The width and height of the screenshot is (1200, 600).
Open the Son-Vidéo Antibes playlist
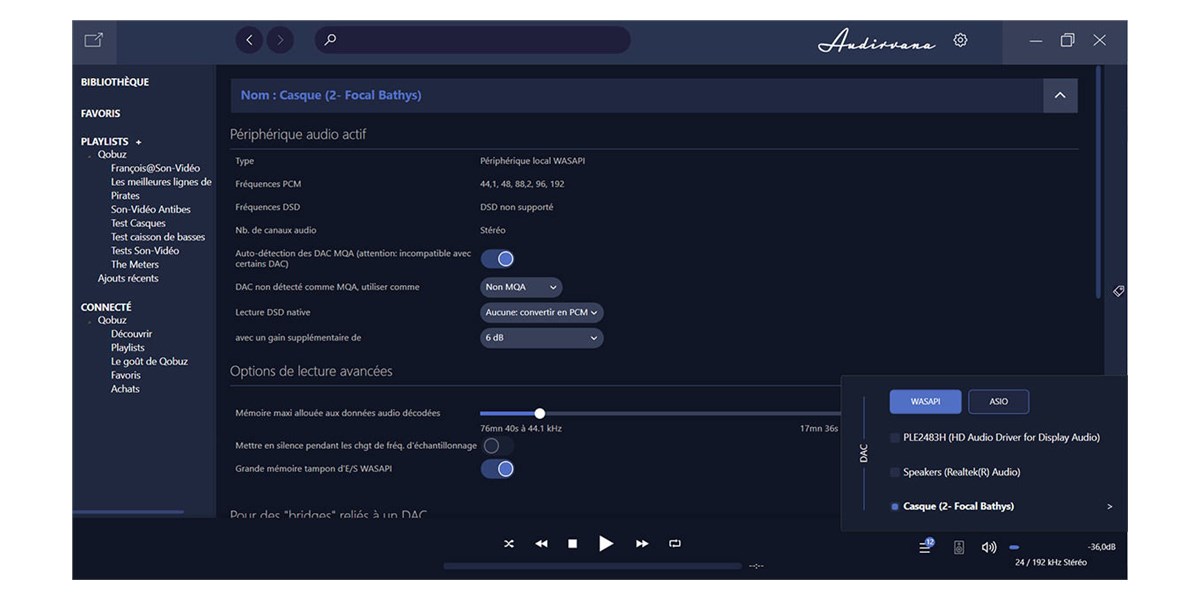pos(150,210)
